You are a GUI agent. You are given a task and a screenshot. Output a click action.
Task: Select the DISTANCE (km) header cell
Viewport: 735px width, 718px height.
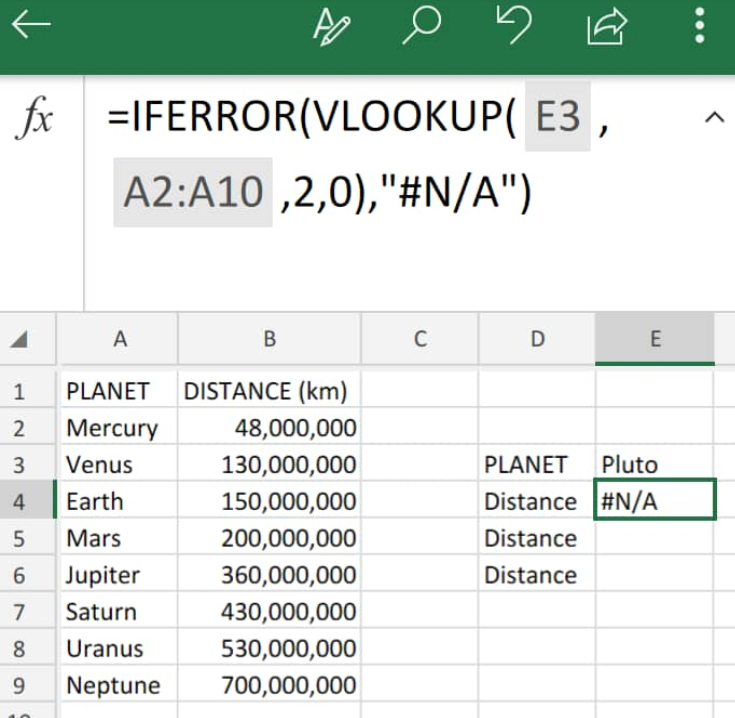point(270,391)
